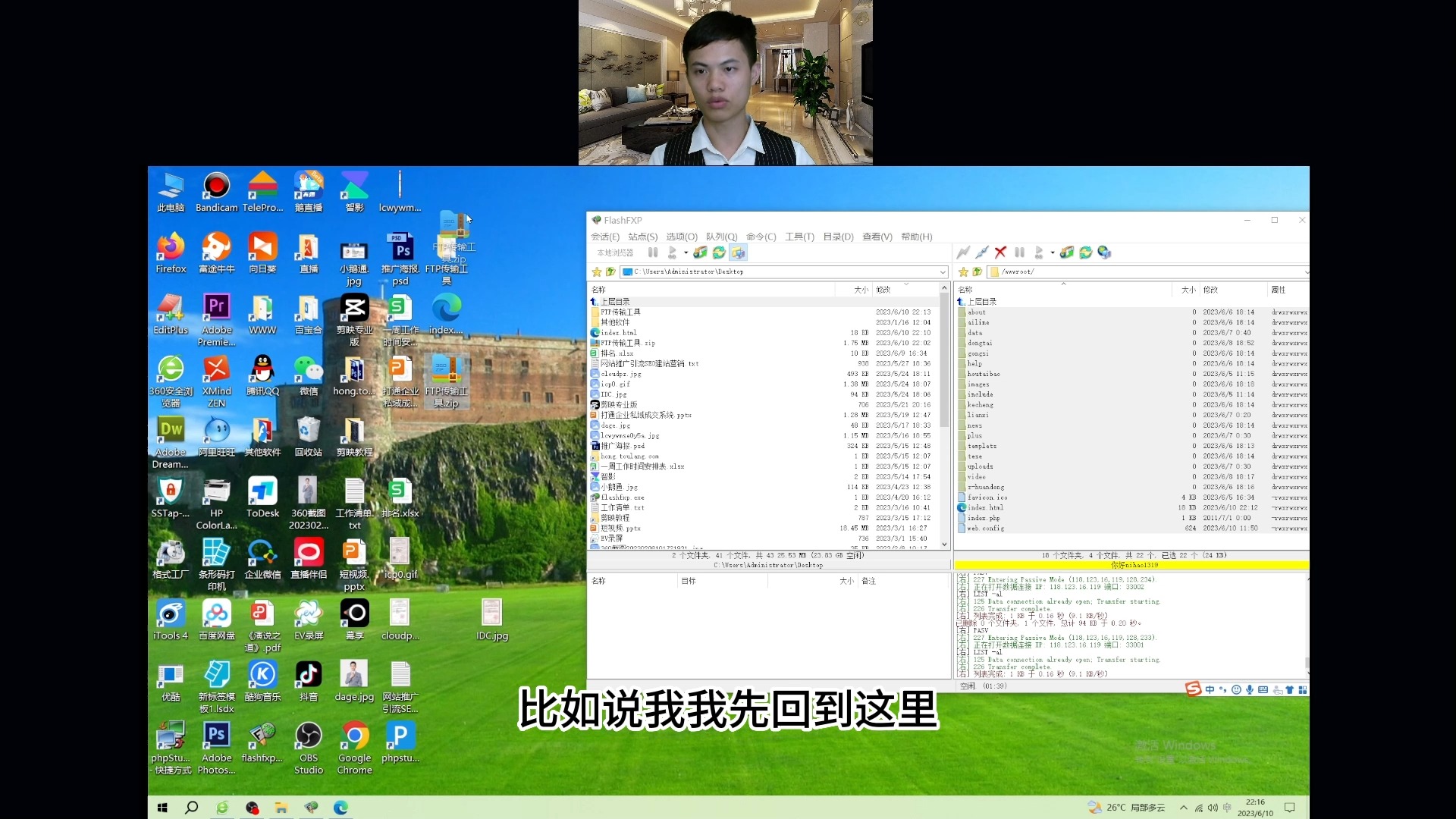Open Bandicam desktop shortcut
This screenshot has width=1456, height=819.
216,192
